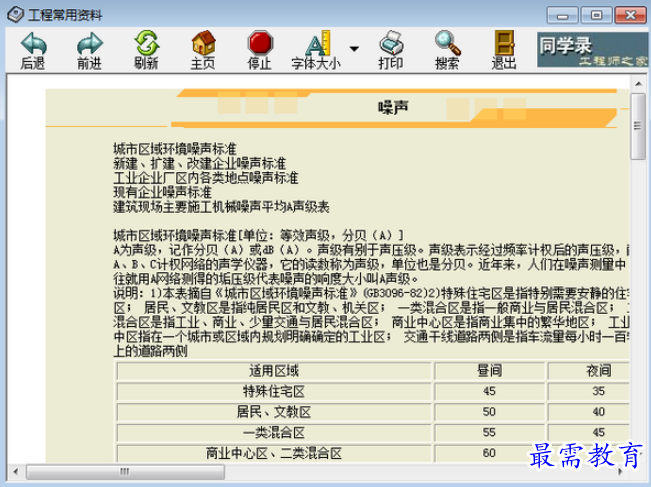Open link 建筑现场主要施工机械噪声平均A声级表

coord(221,206)
